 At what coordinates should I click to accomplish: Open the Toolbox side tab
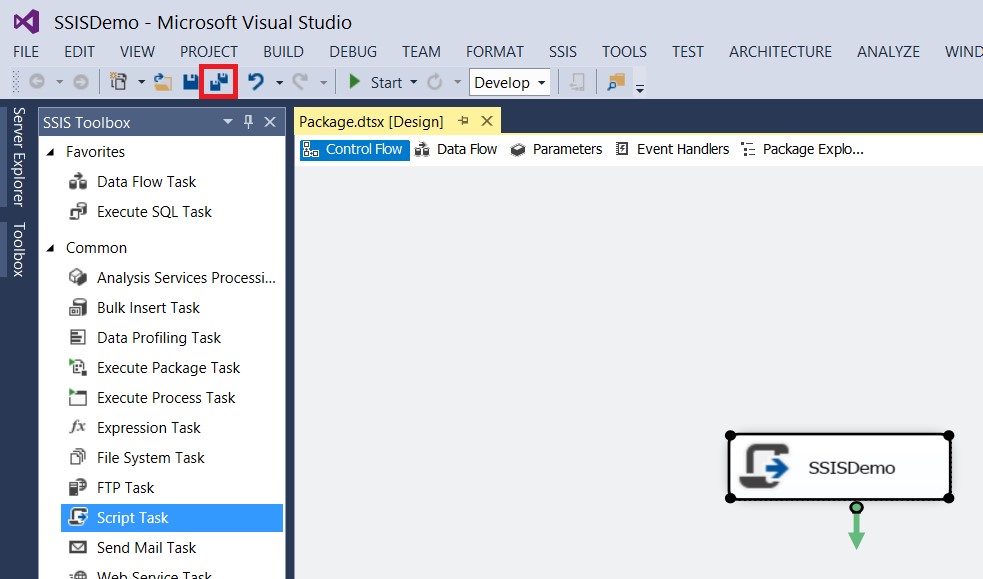(19, 249)
